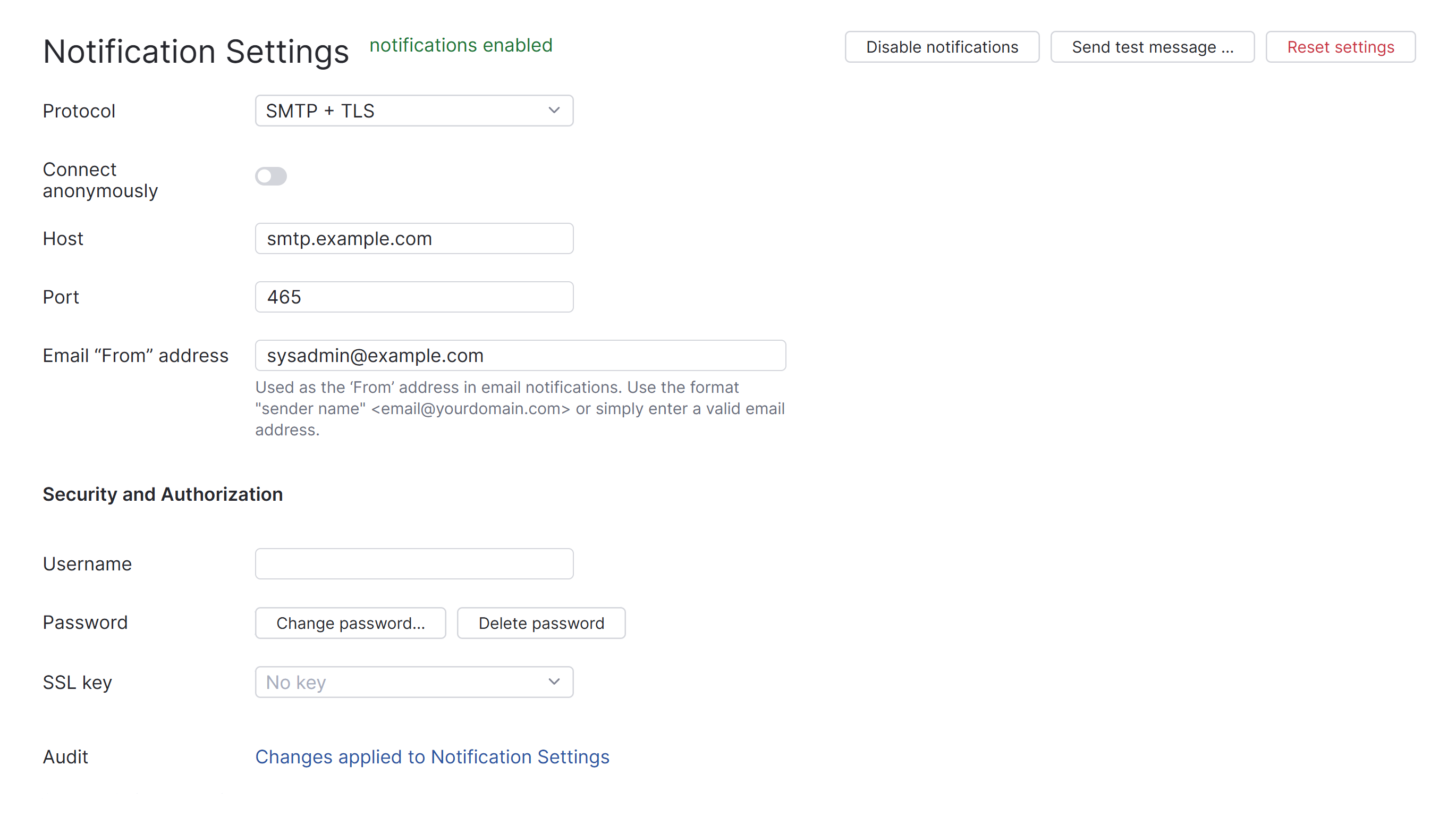Click the Connect anonymously label

[100, 179]
